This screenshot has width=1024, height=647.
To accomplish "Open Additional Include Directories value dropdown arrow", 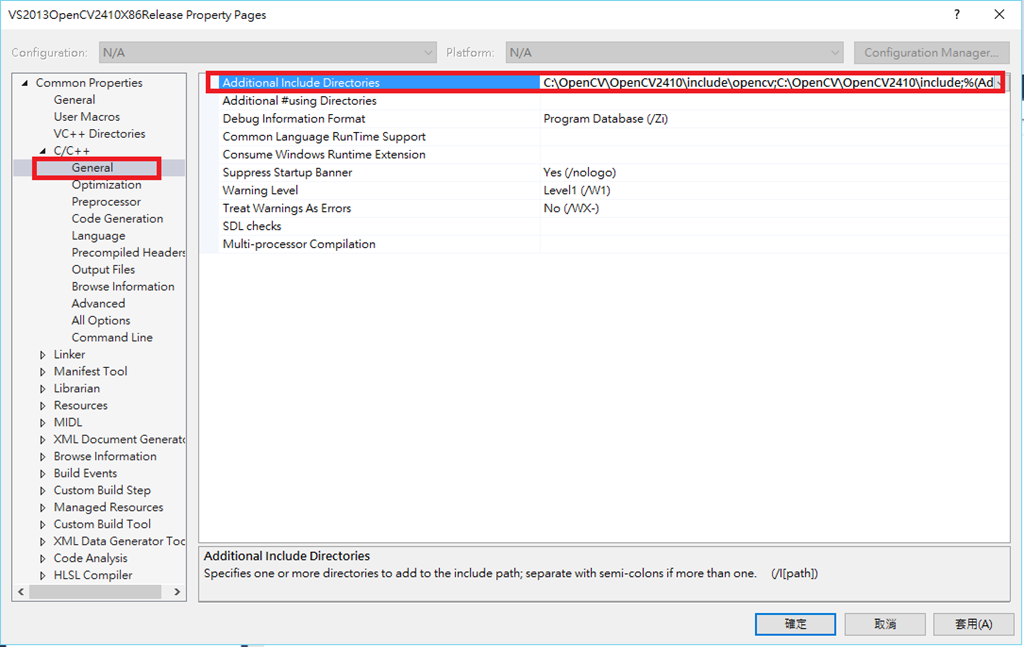I will (998, 83).
